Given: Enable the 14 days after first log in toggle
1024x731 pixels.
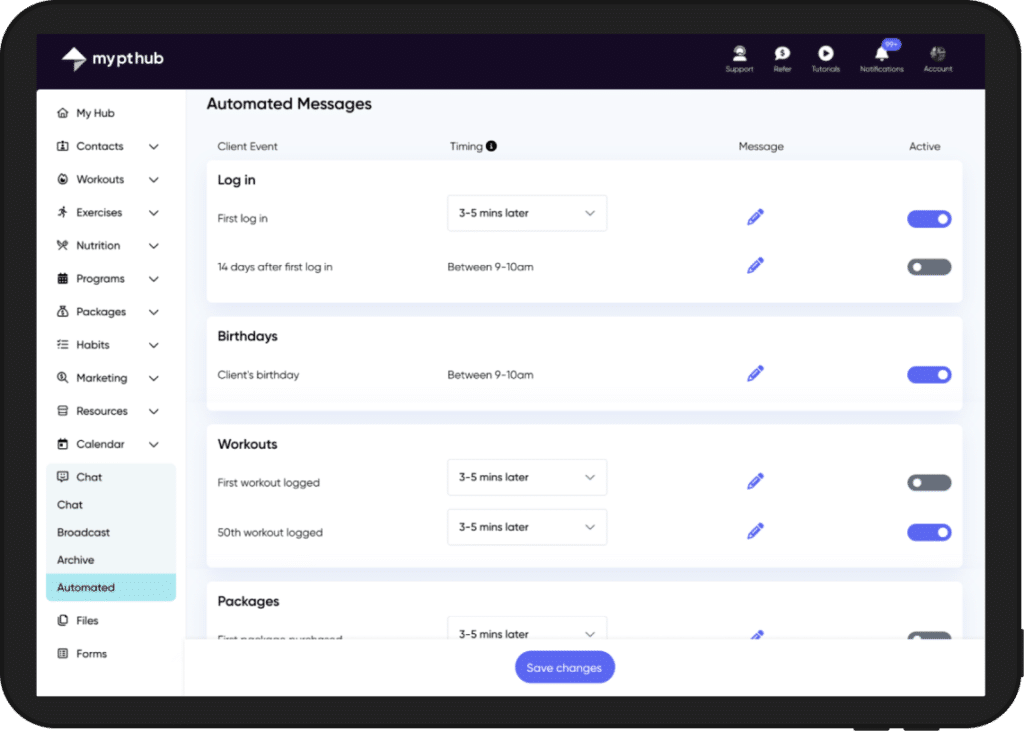Looking at the screenshot, I should tap(928, 267).
